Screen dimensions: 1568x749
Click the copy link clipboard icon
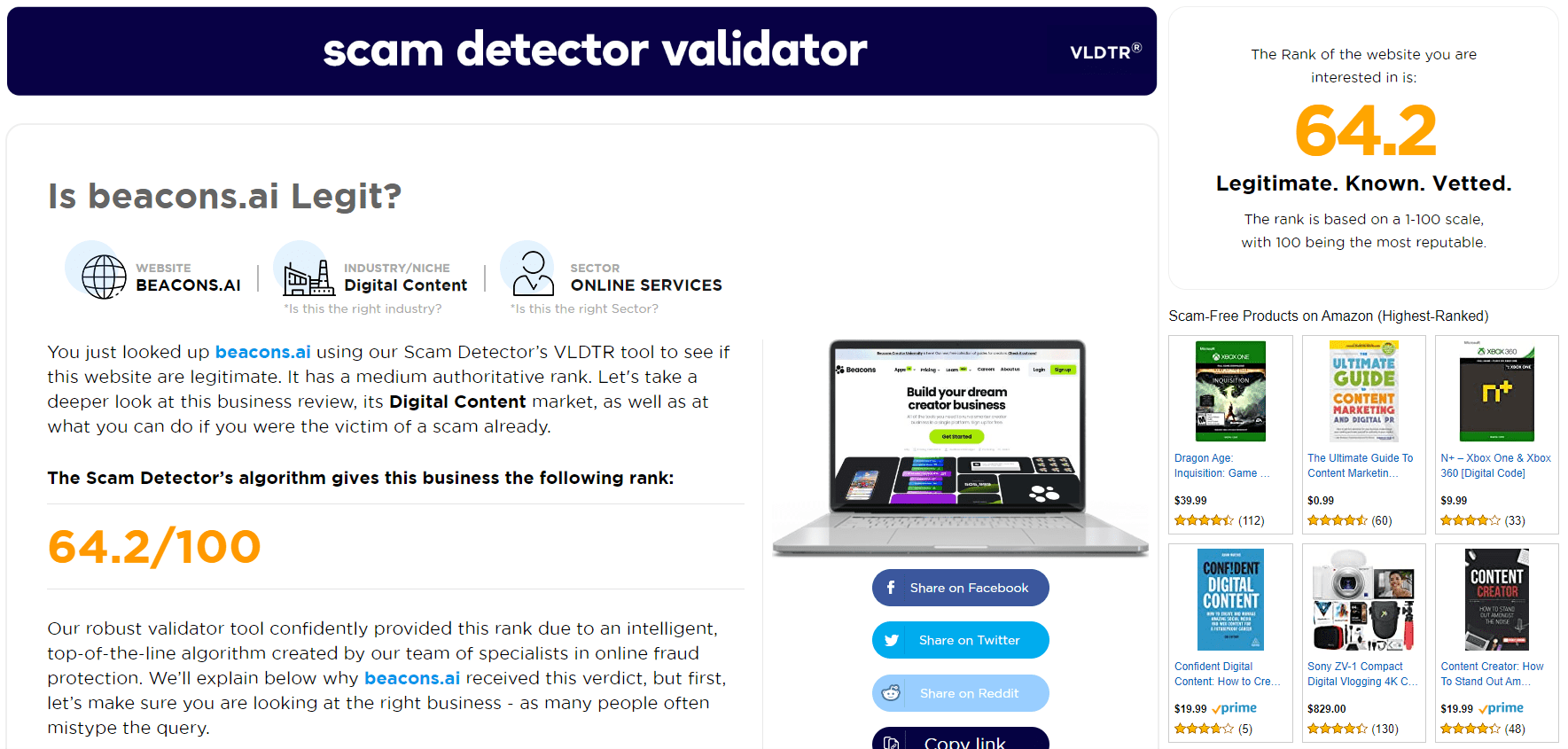click(892, 742)
